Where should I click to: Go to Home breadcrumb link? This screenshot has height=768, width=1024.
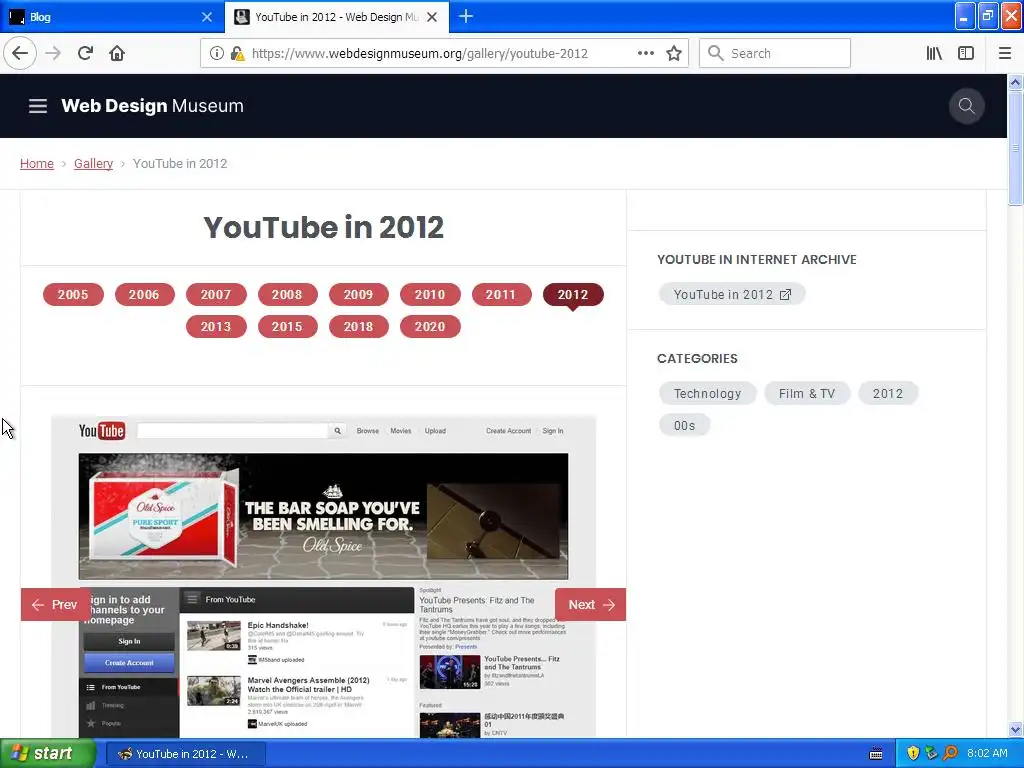click(37, 163)
